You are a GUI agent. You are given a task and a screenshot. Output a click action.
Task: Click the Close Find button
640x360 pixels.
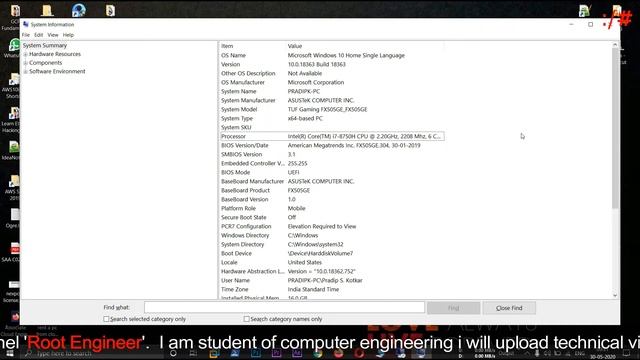click(x=509, y=308)
